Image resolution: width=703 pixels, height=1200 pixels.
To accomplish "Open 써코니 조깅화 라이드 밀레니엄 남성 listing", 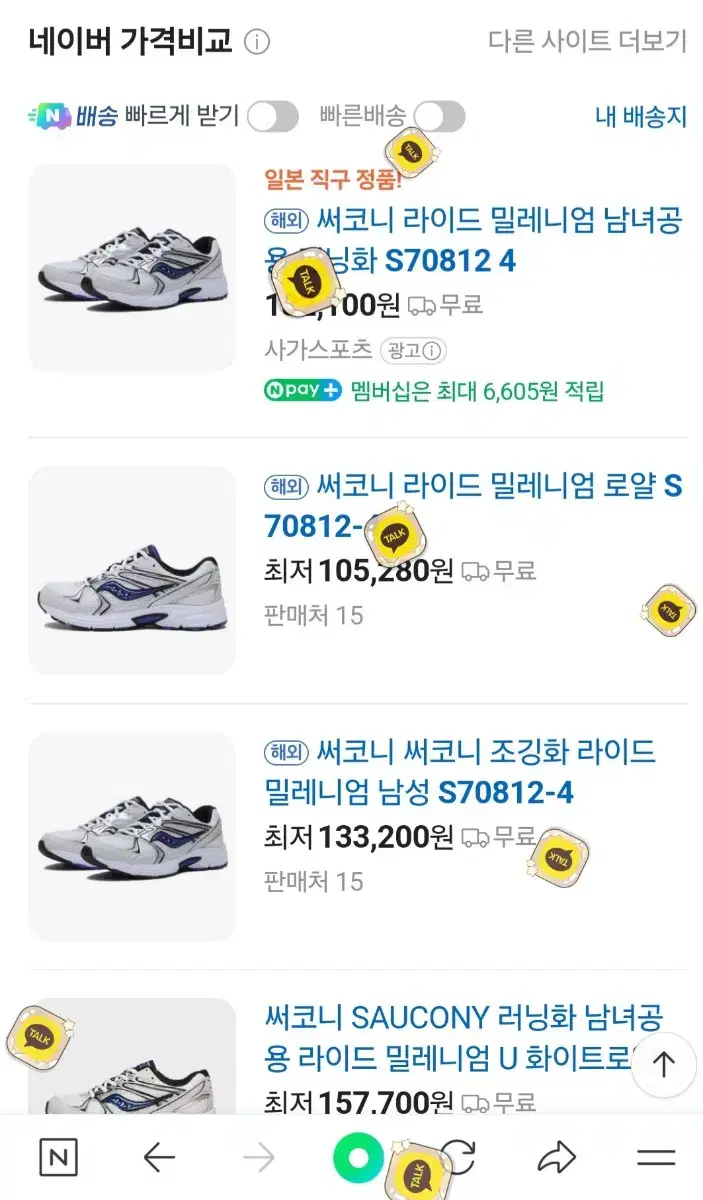I will [460, 772].
